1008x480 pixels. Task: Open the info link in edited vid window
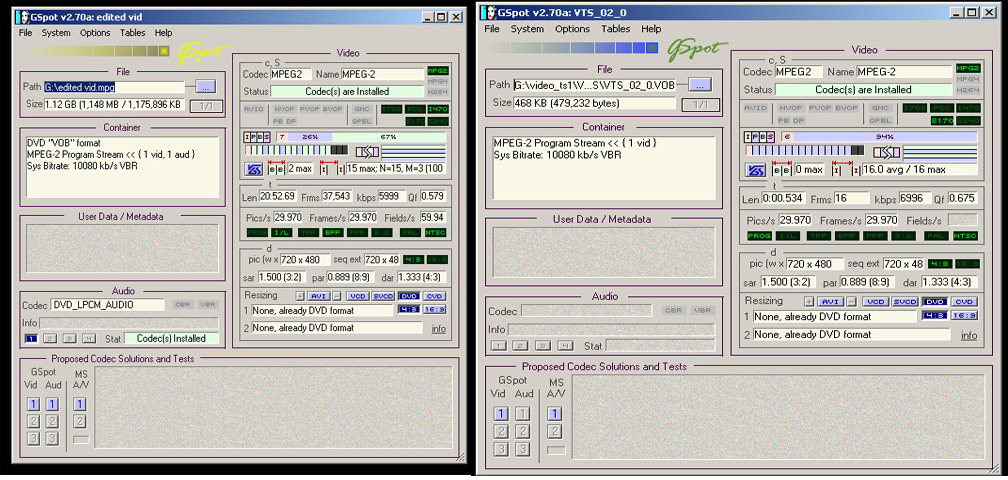click(x=438, y=328)
